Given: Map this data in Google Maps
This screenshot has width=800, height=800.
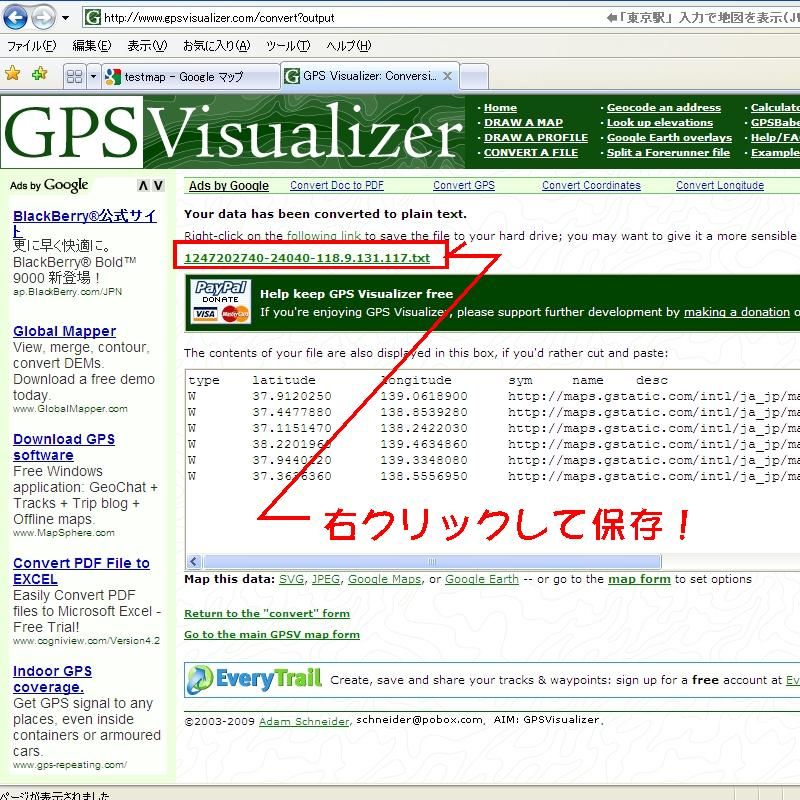Looking at the screenshot, I should (x=385, y=579).
